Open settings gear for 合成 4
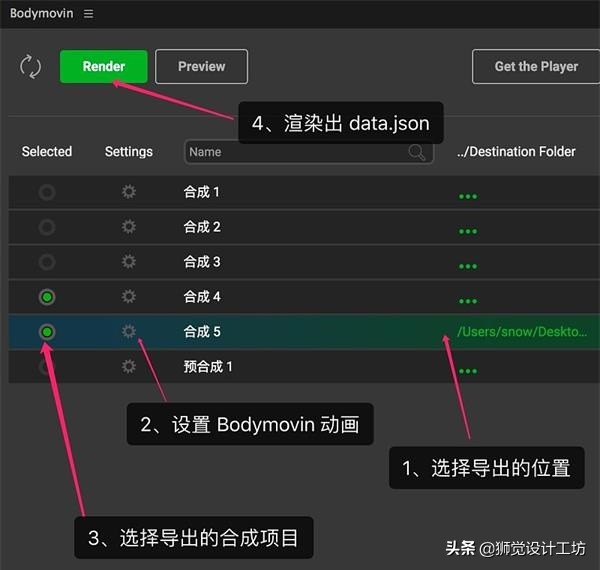This screenshot has width=600, height=570. pyautogui.click(x=129, y=296)
